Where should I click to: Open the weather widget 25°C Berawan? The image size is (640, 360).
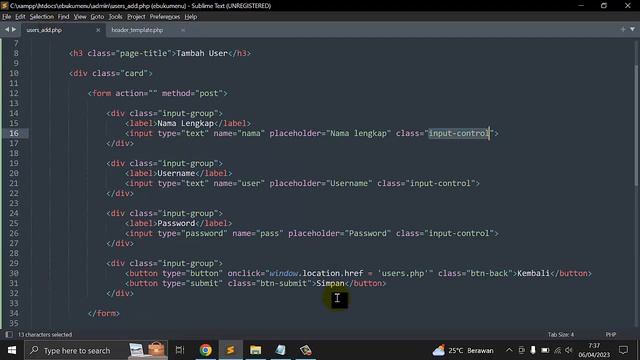click(463, 350)
